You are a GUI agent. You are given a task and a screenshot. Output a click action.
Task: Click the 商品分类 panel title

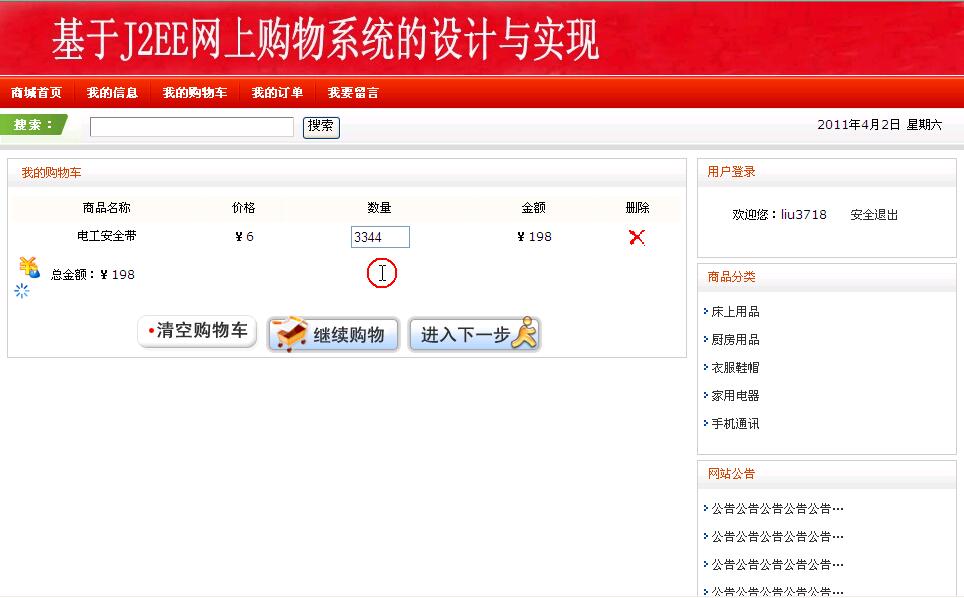[731, 277]
